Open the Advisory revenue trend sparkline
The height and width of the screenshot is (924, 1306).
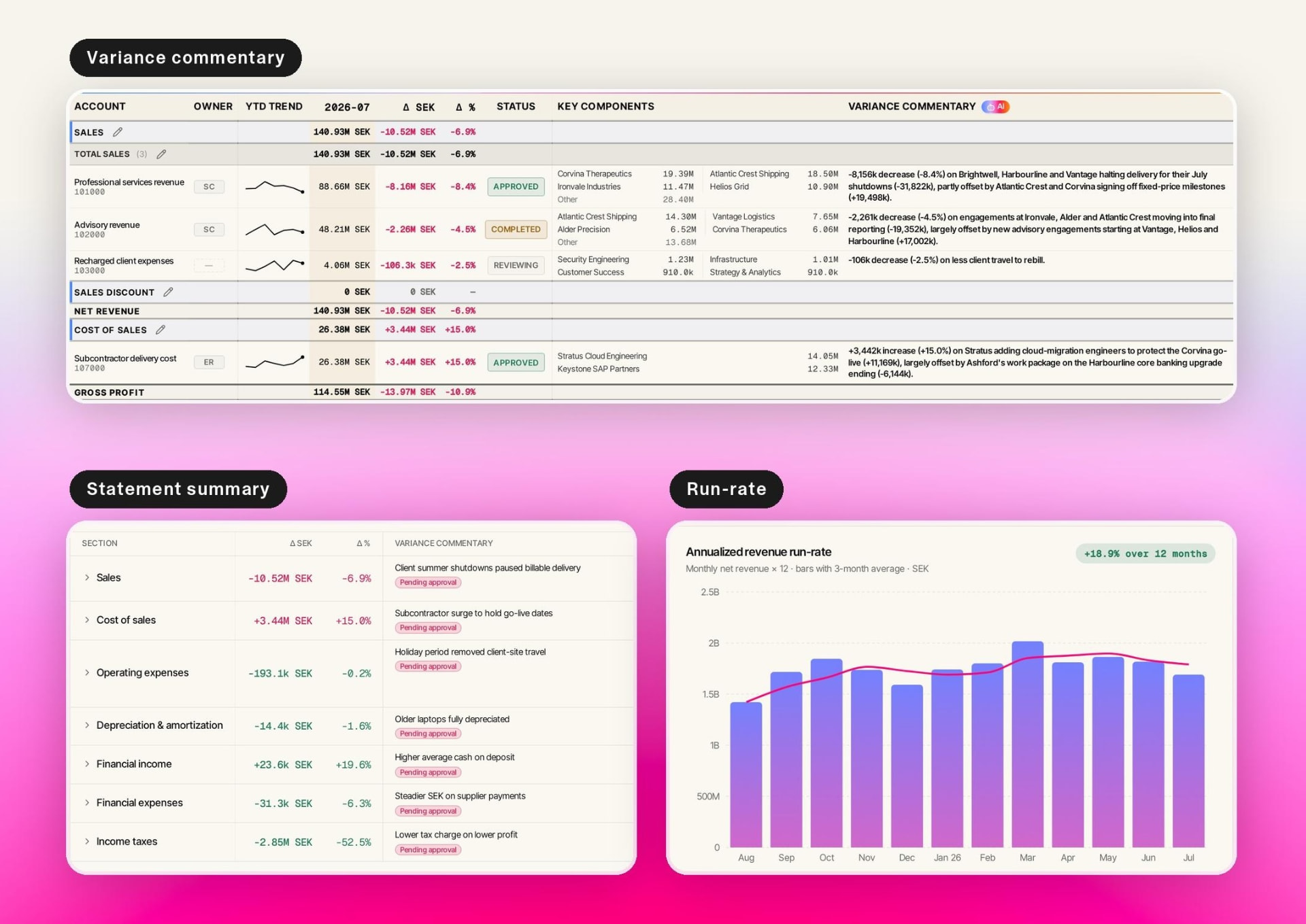point(274,230)
